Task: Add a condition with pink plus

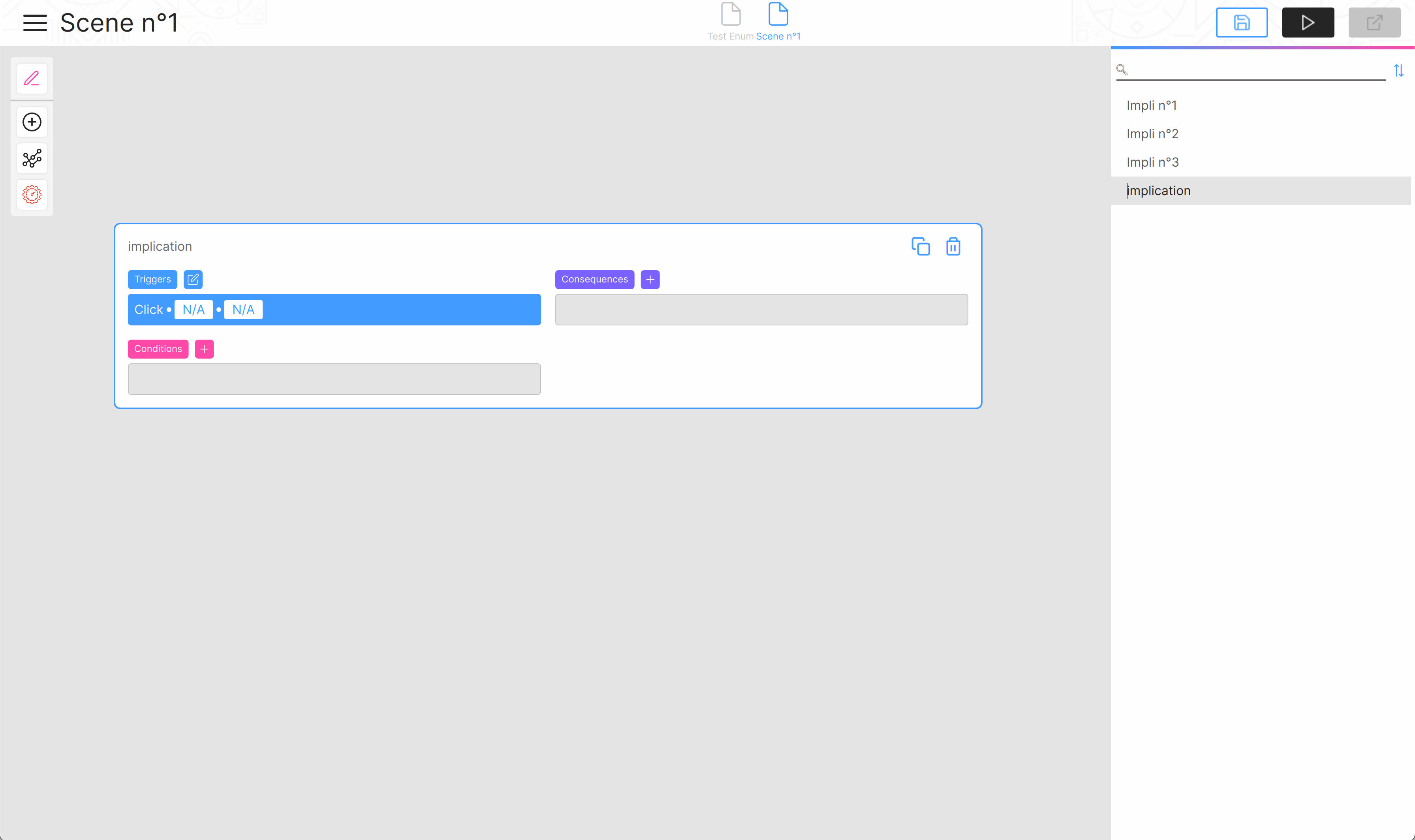Action: click(204, 349)
